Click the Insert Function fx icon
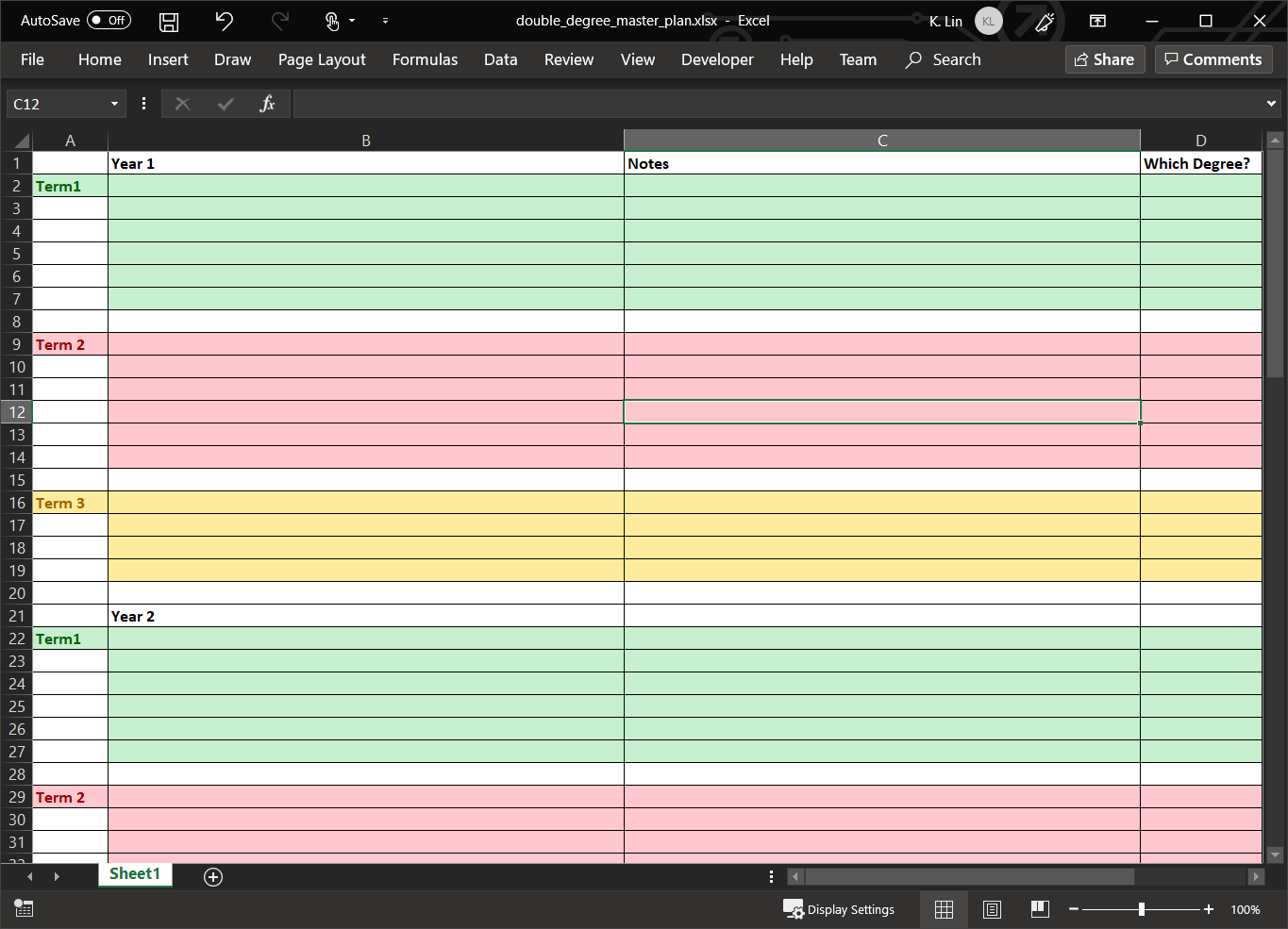Viewport: 1288px width, 929px height. [x=267, y=104]
